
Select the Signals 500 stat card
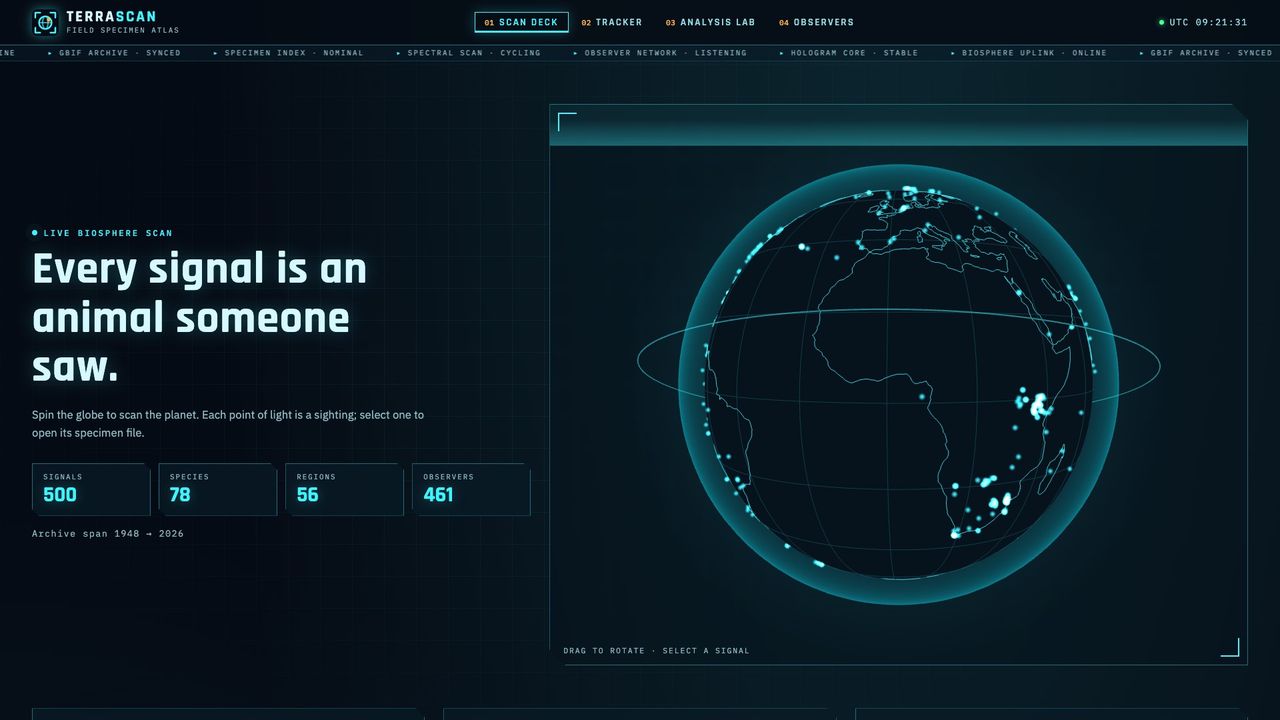point(91,489)
